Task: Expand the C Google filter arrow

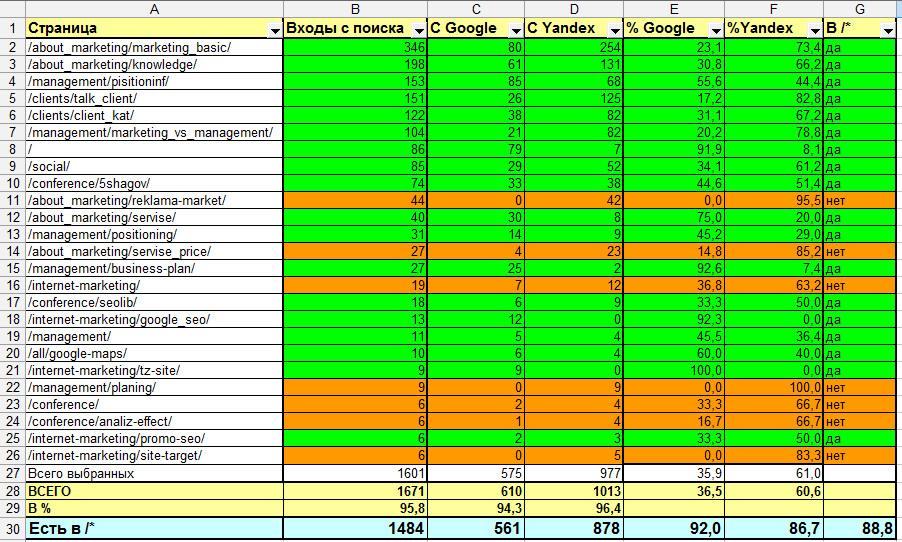Action: tap(514, 30)
